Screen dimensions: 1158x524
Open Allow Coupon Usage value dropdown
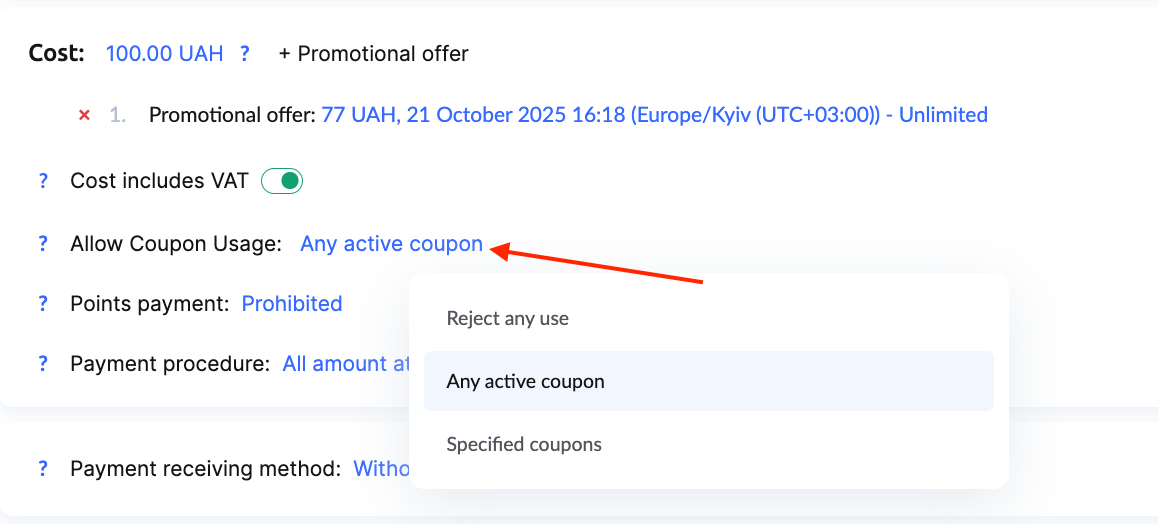click(x=391, y=243)
